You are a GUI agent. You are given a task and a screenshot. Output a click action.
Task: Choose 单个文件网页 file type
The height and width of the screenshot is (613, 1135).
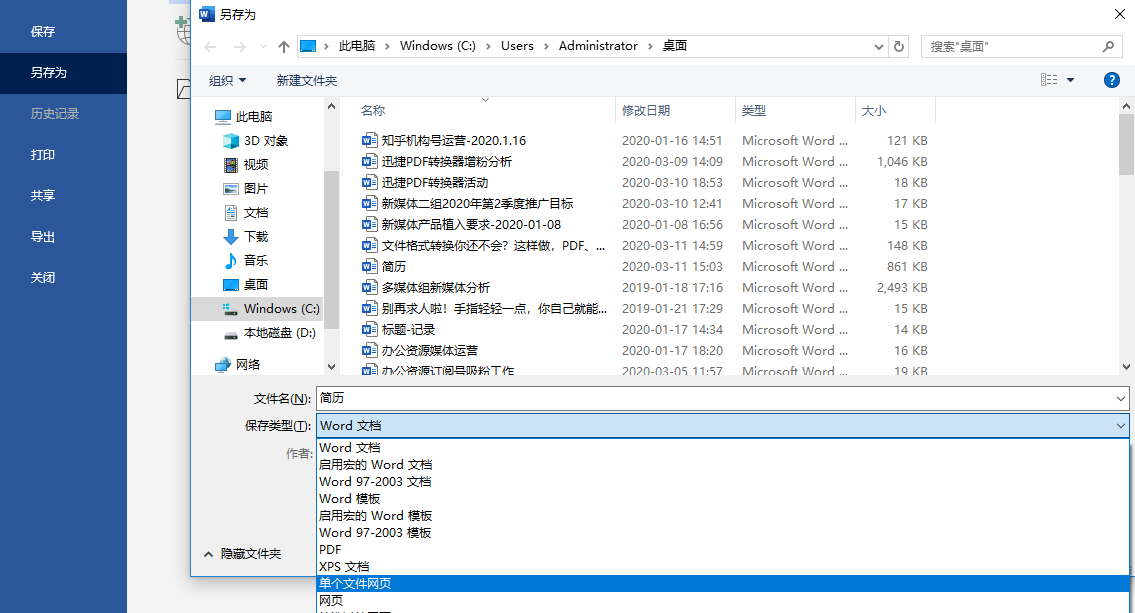pos(722,583)
